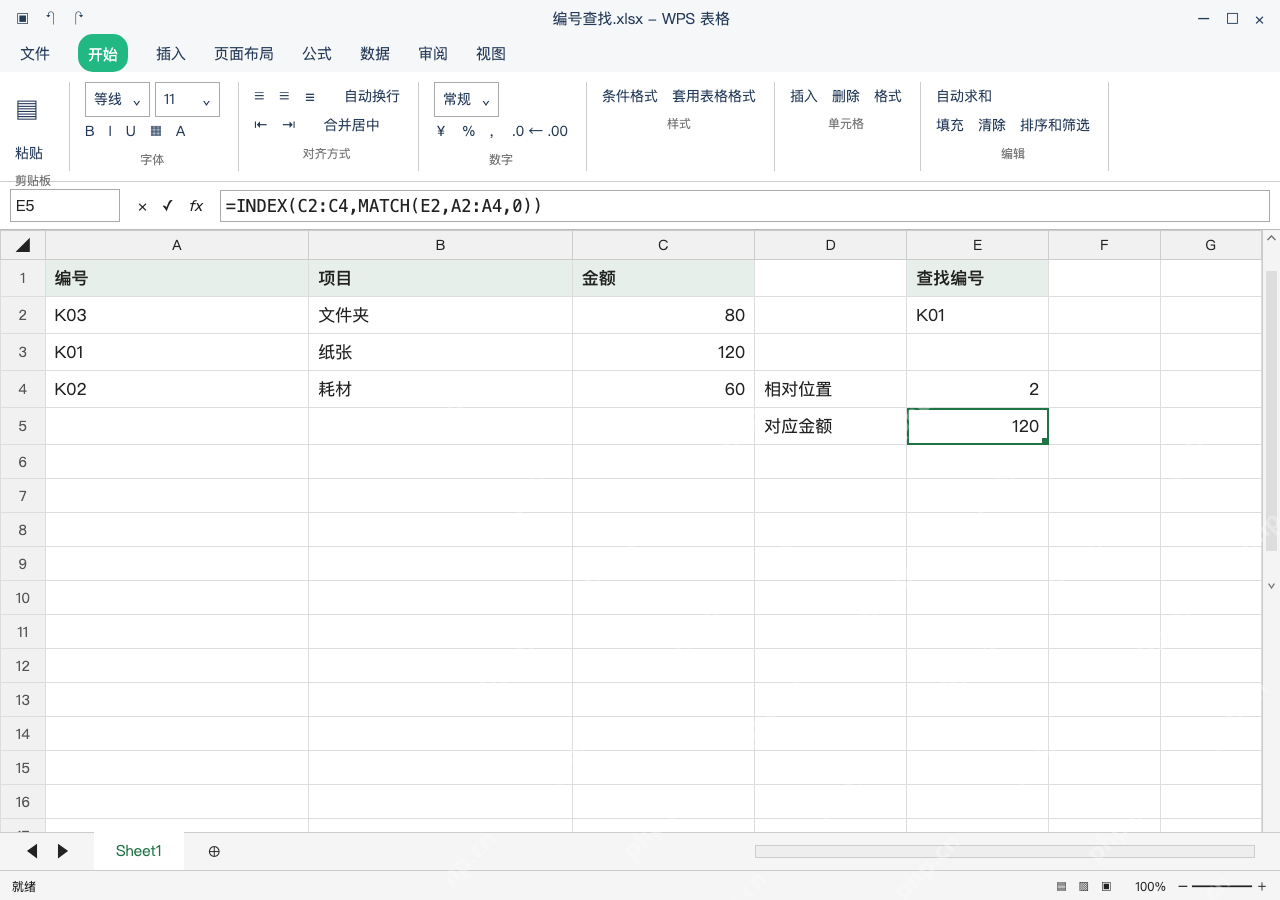Click the formula bar input field

pos(745,206)
